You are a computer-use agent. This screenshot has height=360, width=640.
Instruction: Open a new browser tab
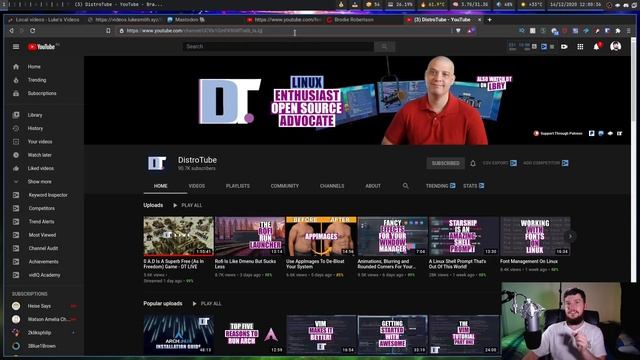point(489,20)
